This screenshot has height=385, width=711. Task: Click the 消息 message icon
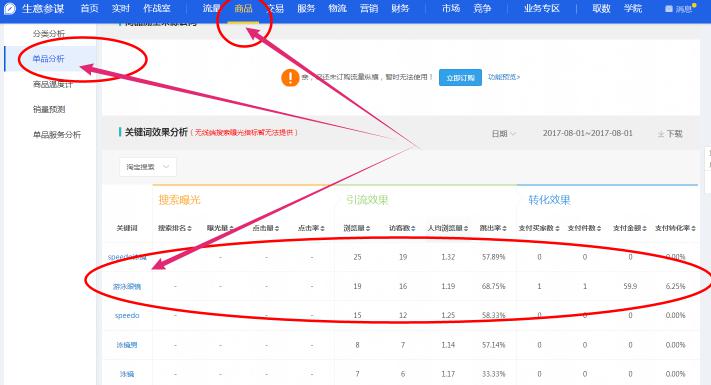(x=668, y=9)
